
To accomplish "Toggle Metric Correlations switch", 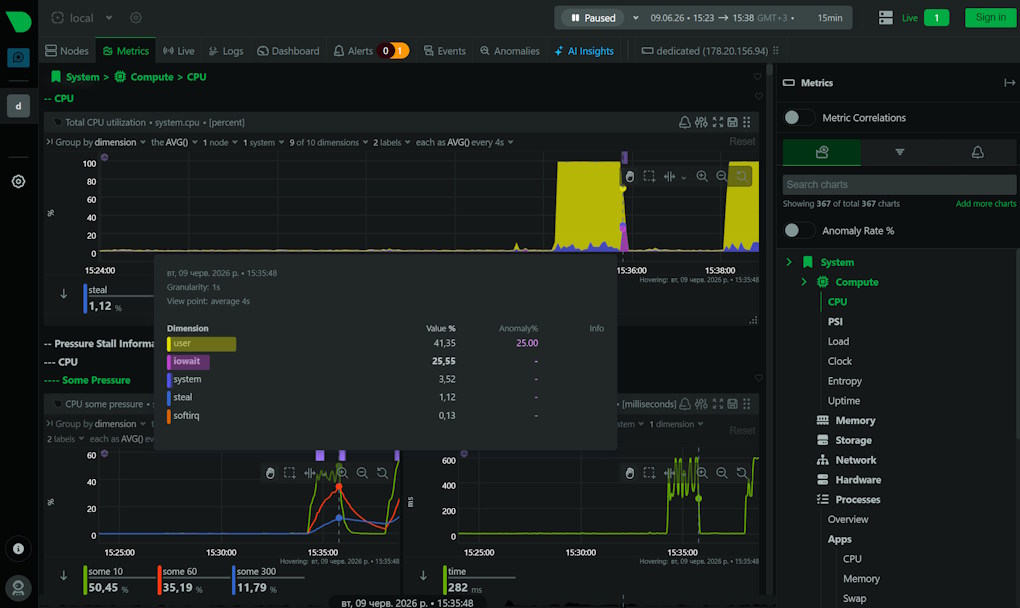I will 798,118.
